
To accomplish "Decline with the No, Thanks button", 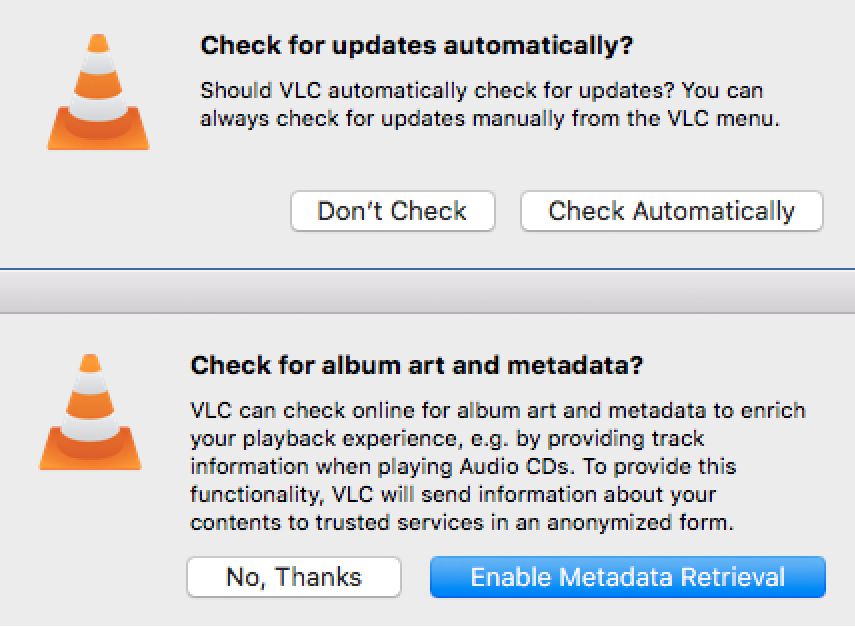I will point(294,577).
